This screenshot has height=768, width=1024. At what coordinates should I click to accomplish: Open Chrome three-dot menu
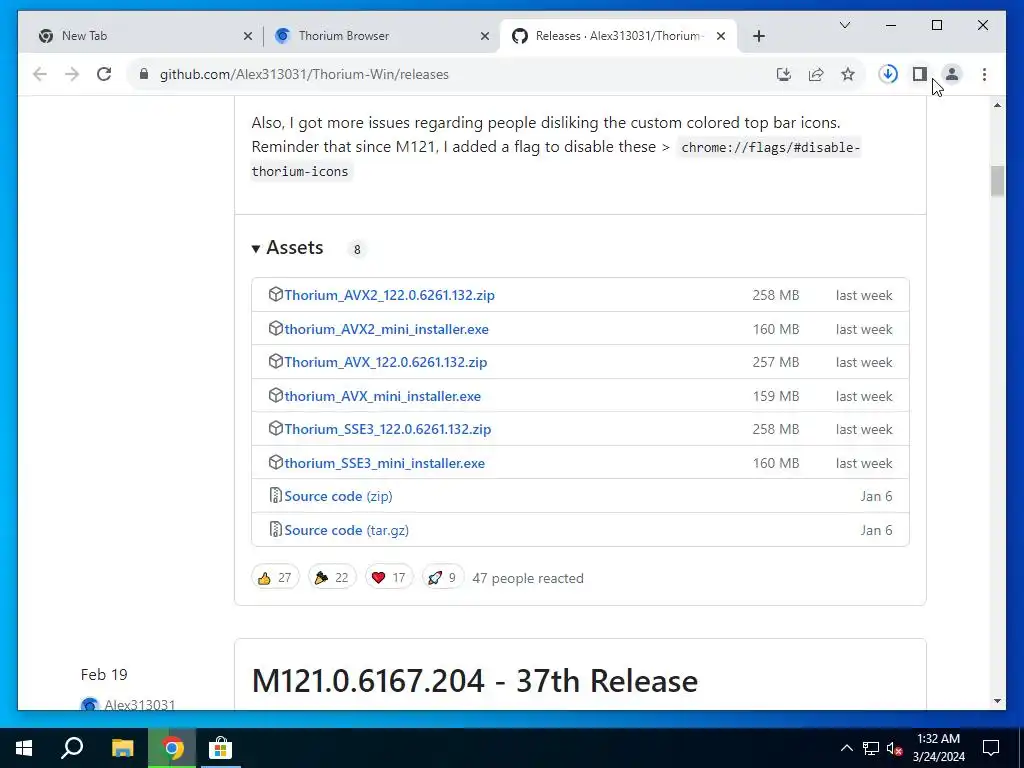point(984,74)
